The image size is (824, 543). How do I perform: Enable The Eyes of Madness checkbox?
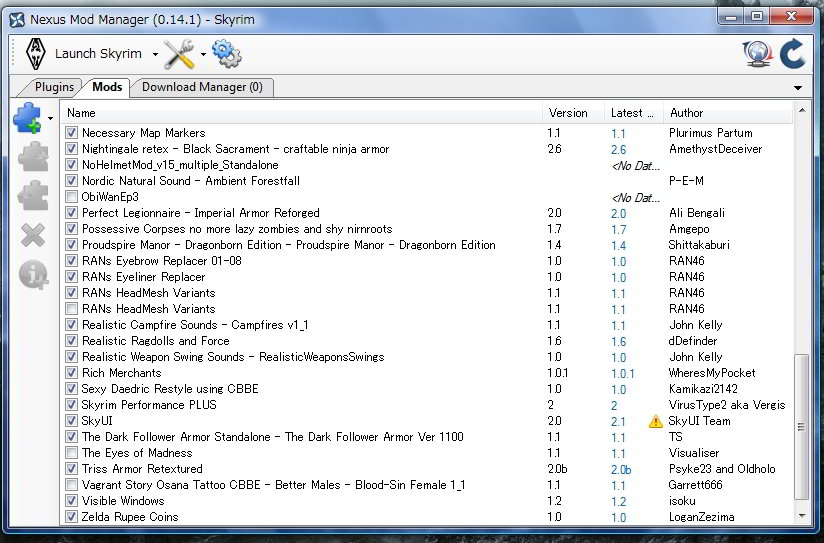(71, 453)
